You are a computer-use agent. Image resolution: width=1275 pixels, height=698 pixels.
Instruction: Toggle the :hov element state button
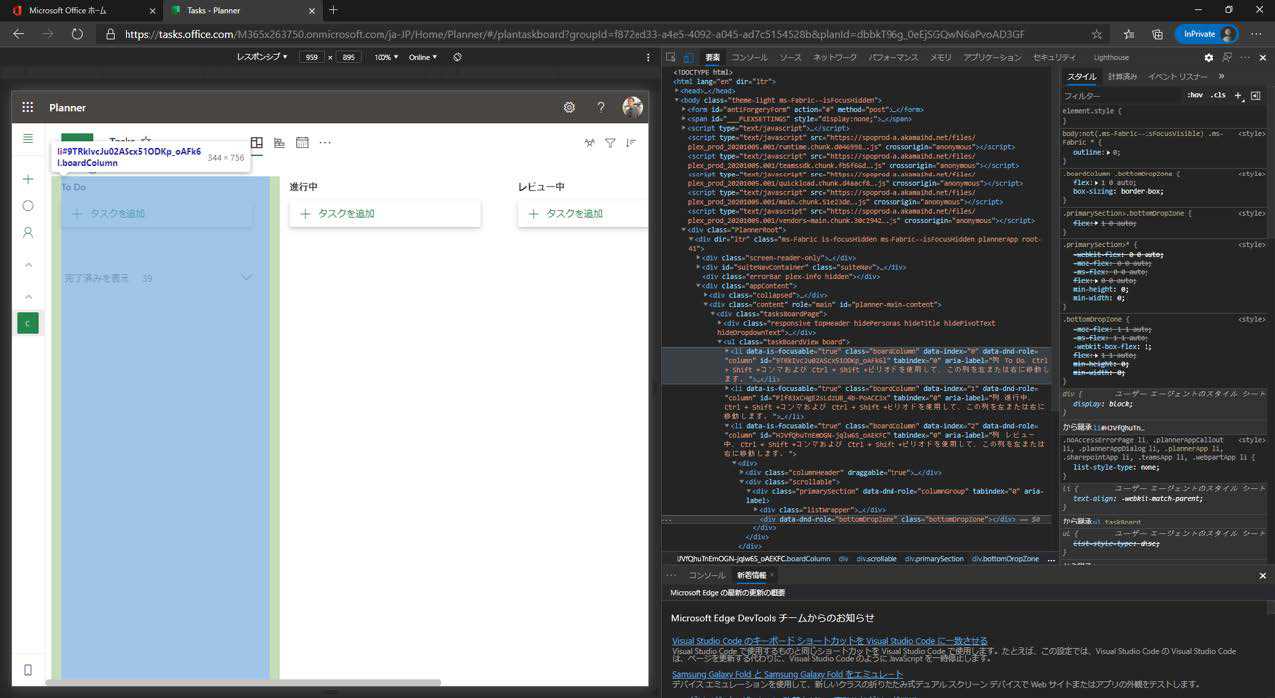coord(1195,95)
